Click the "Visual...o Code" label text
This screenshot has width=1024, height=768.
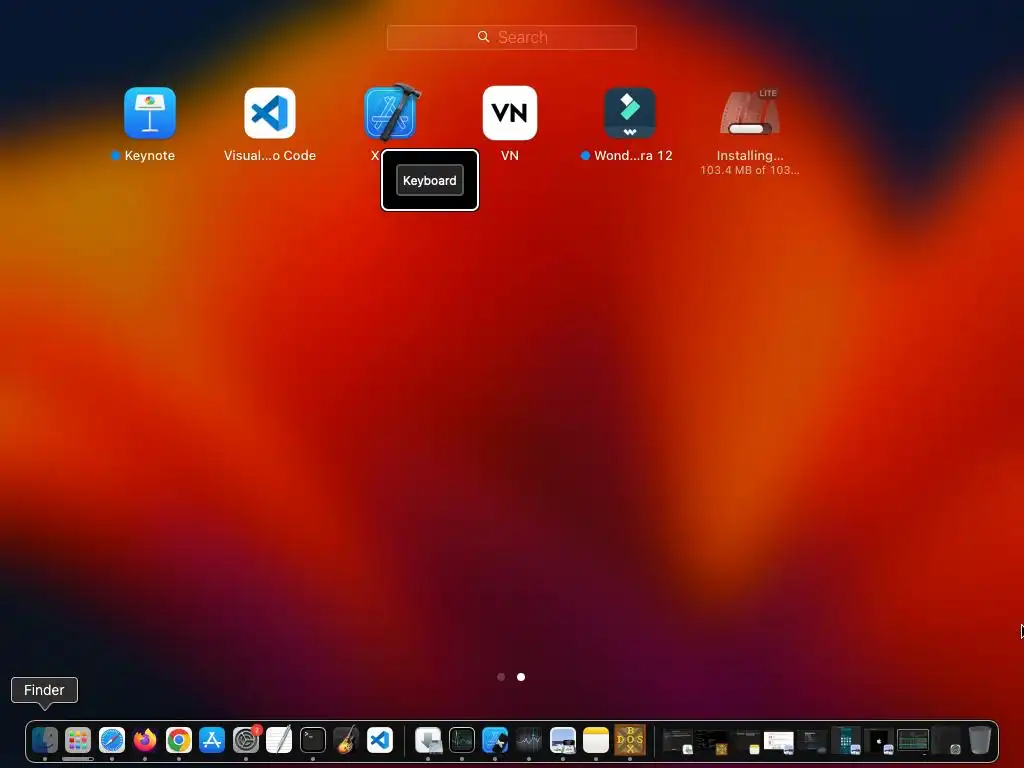pyautogui.click(x=270, y=155)
